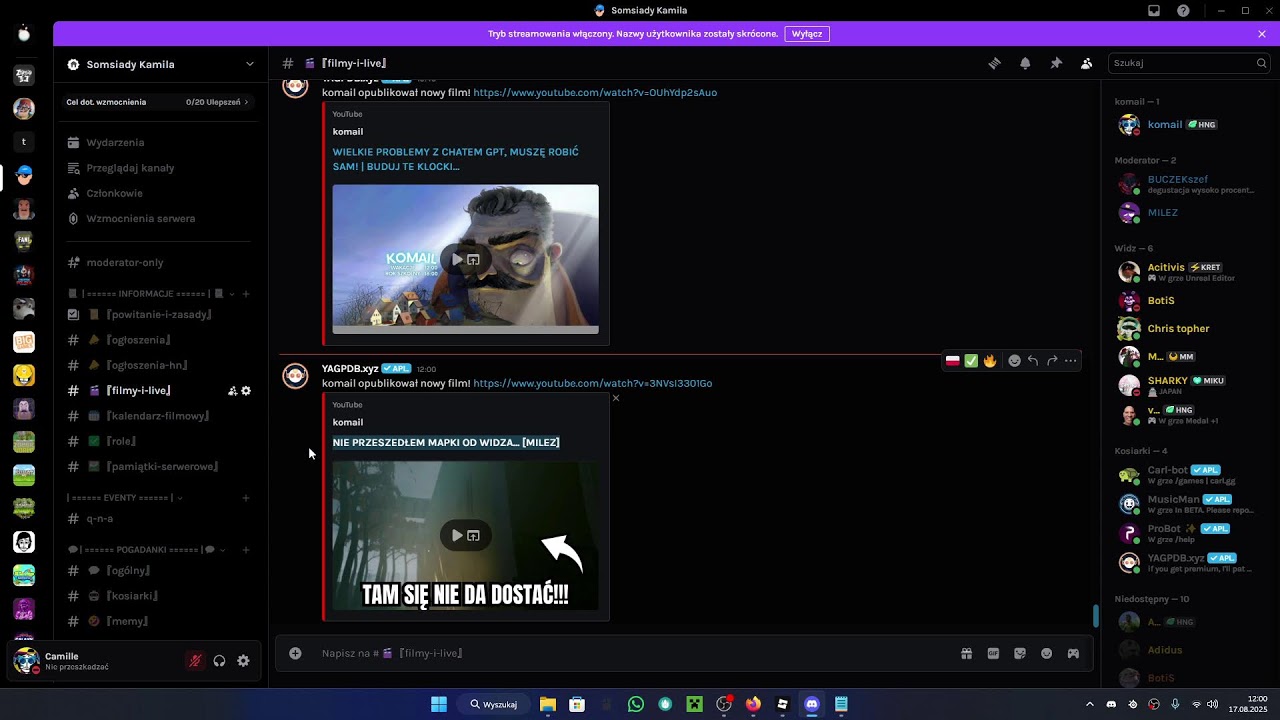Open the Help icon in title bar
Screen dimensions: 1280x720
click(1183, 11)
